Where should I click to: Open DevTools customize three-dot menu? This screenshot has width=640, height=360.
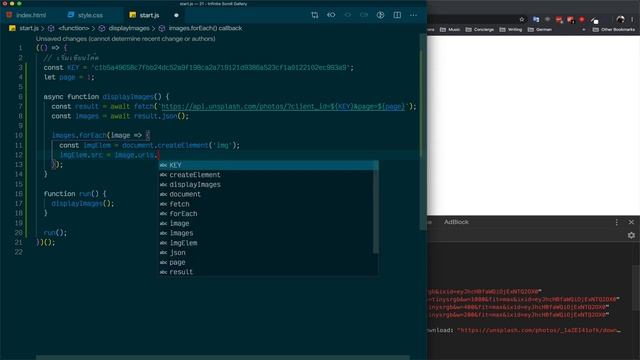point(617,222)
